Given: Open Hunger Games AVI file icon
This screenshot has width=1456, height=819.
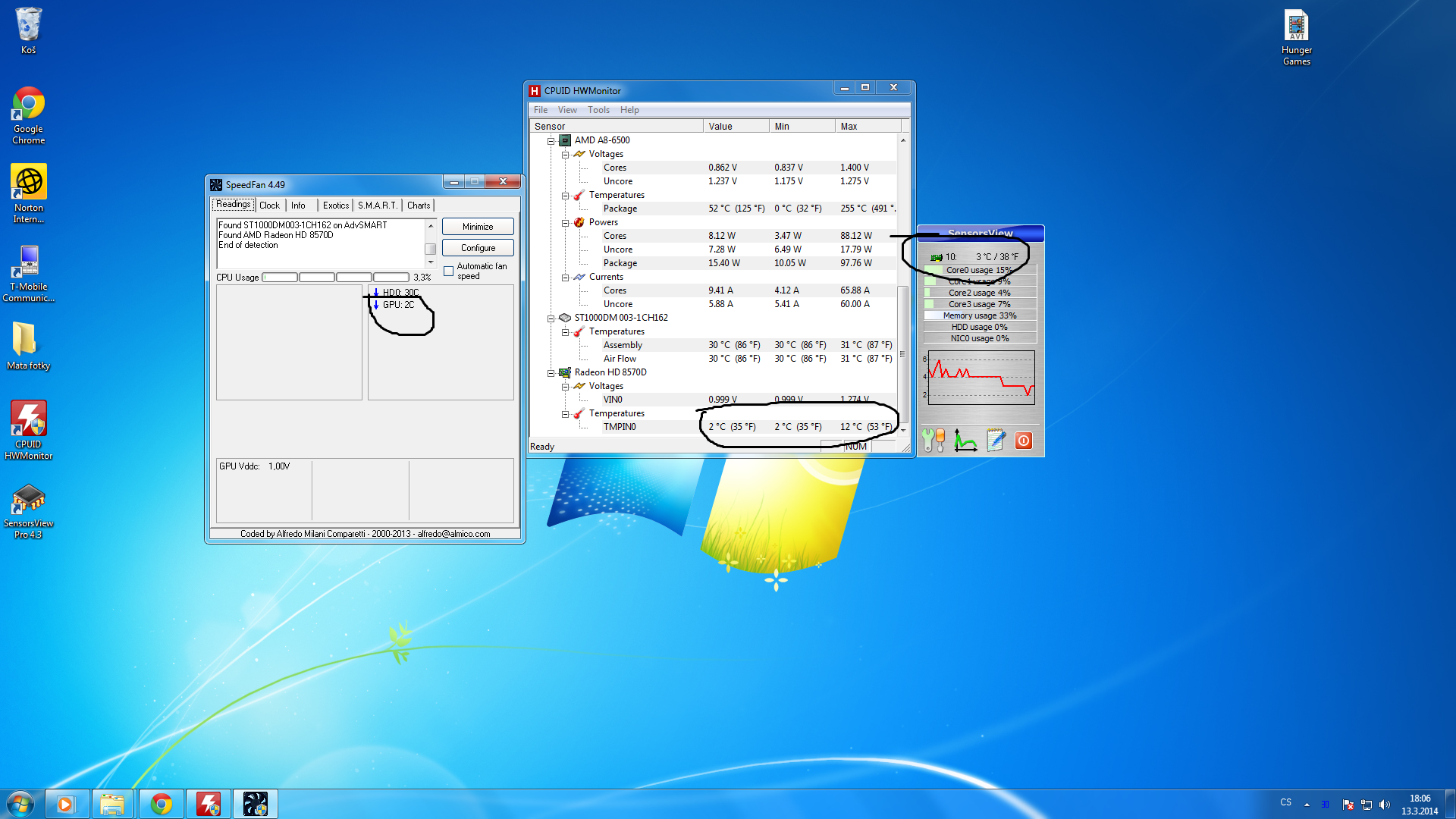Looking at the screenshot, I should point(1296,36).
